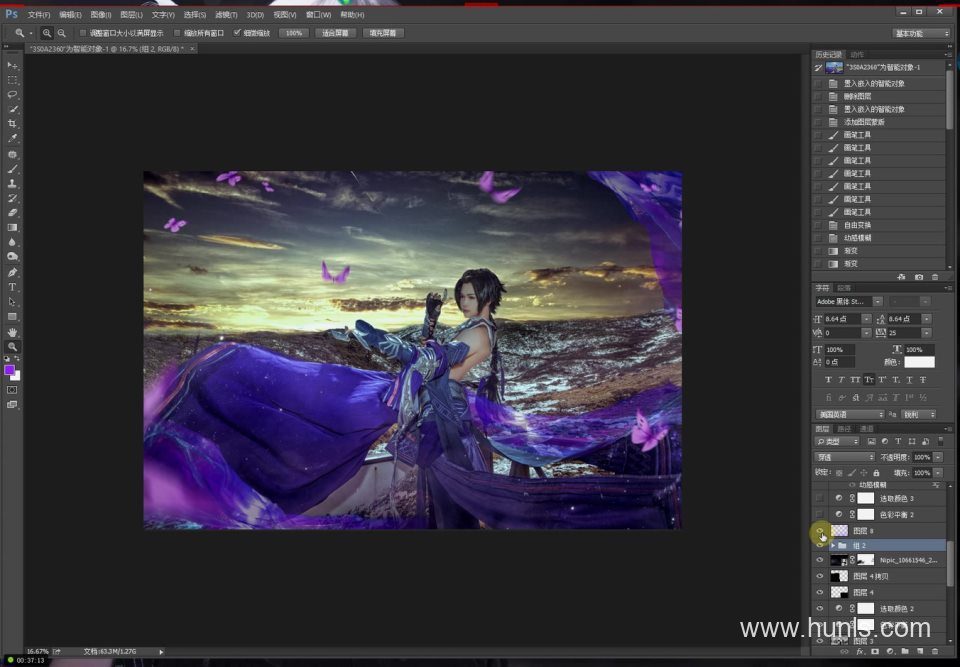Select the Eraser tool

pyautogui.click(x=12, y=213)
